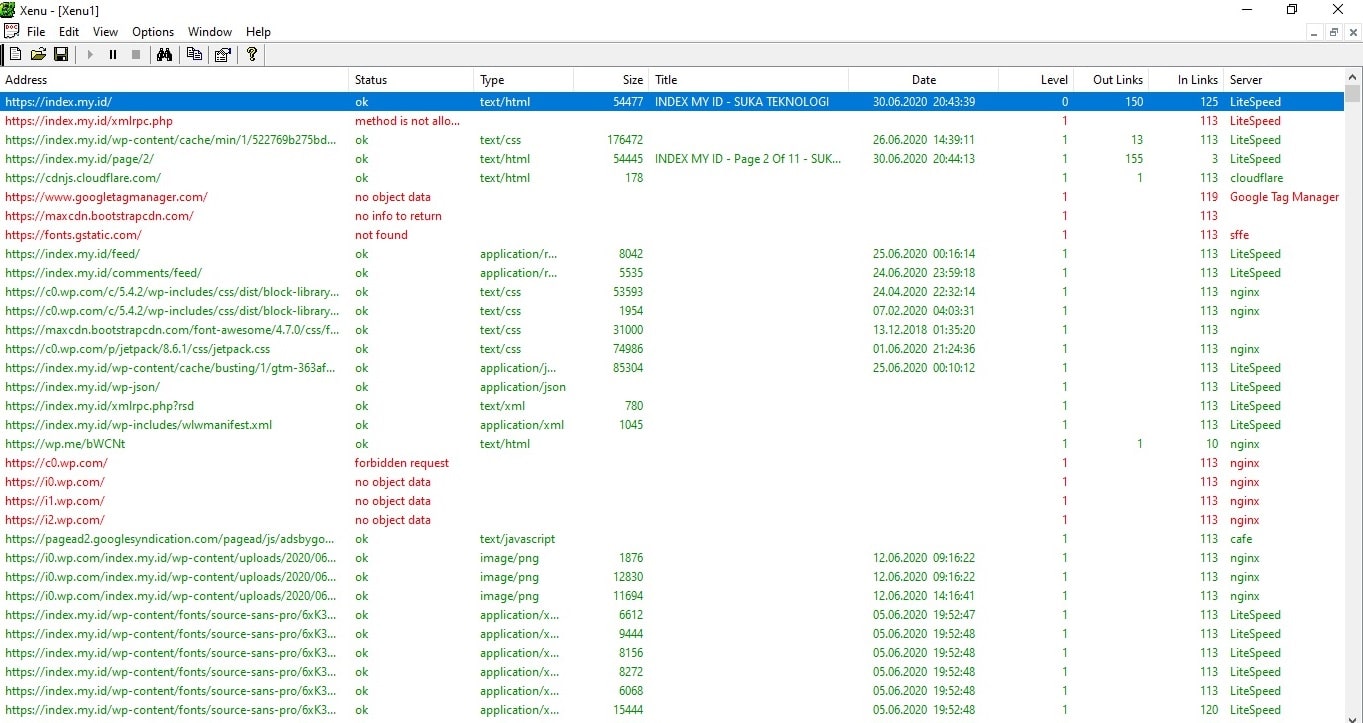The height and width of the screenshot is (723, 1363).
Task: Select the wlwmanifest.xml address row
Action: click(x=672, y=424)
